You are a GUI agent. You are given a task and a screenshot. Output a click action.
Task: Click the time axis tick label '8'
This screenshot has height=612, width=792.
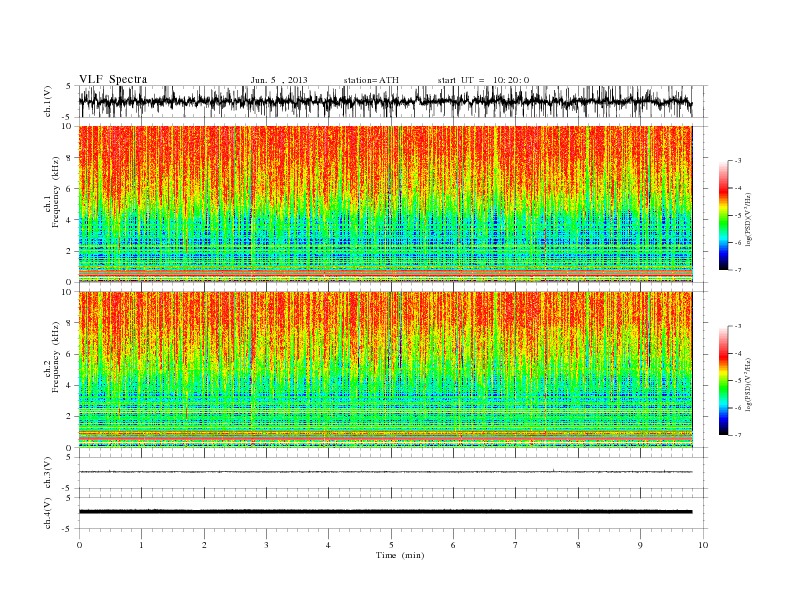(578, 545)
